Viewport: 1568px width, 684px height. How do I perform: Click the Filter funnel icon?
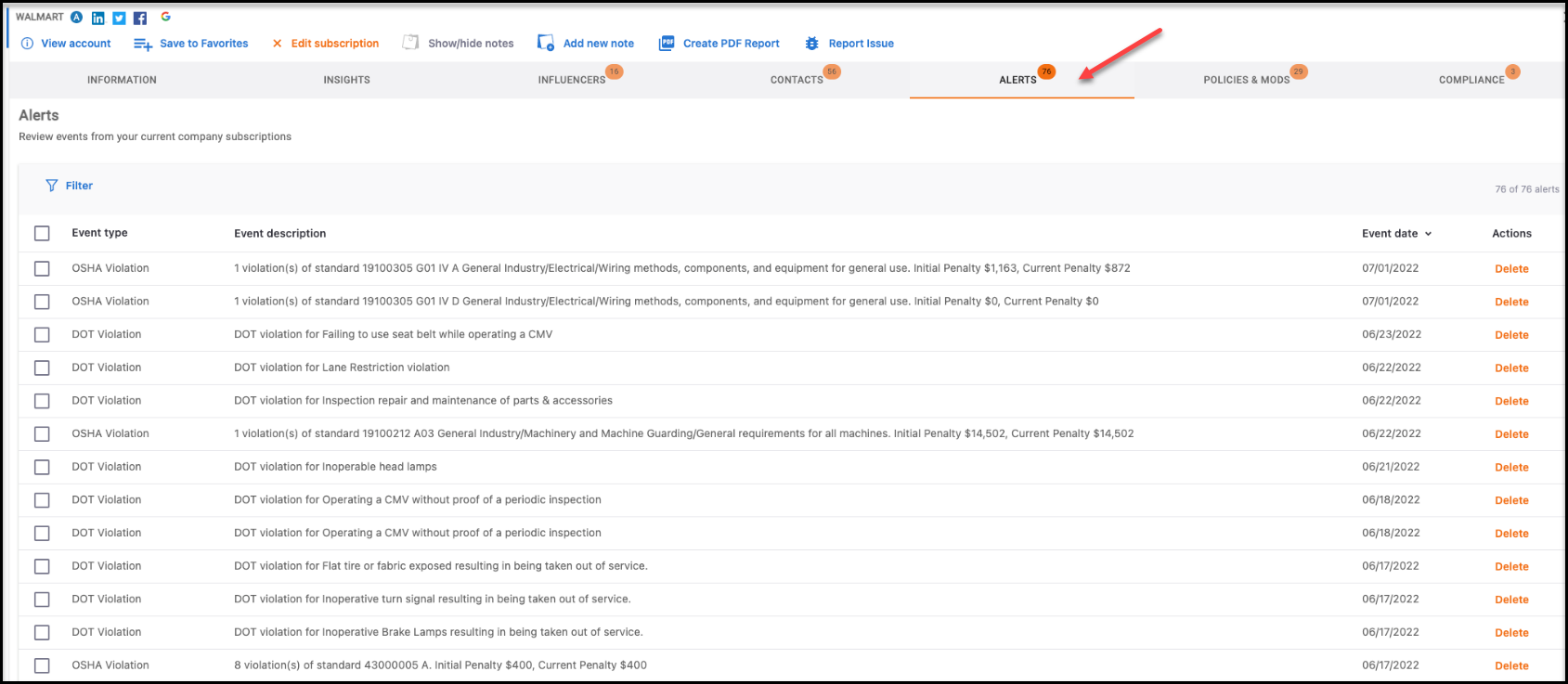click(x=52, y=186)
